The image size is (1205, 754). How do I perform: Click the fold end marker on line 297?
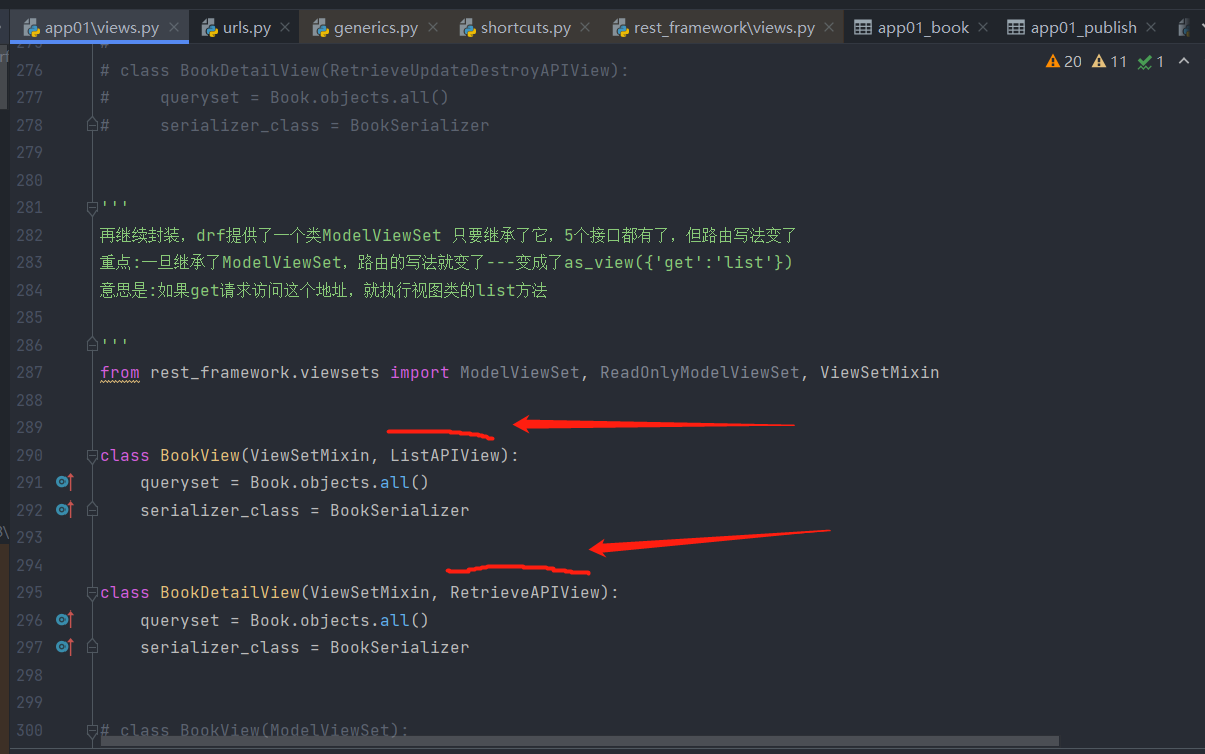[92, 647]
